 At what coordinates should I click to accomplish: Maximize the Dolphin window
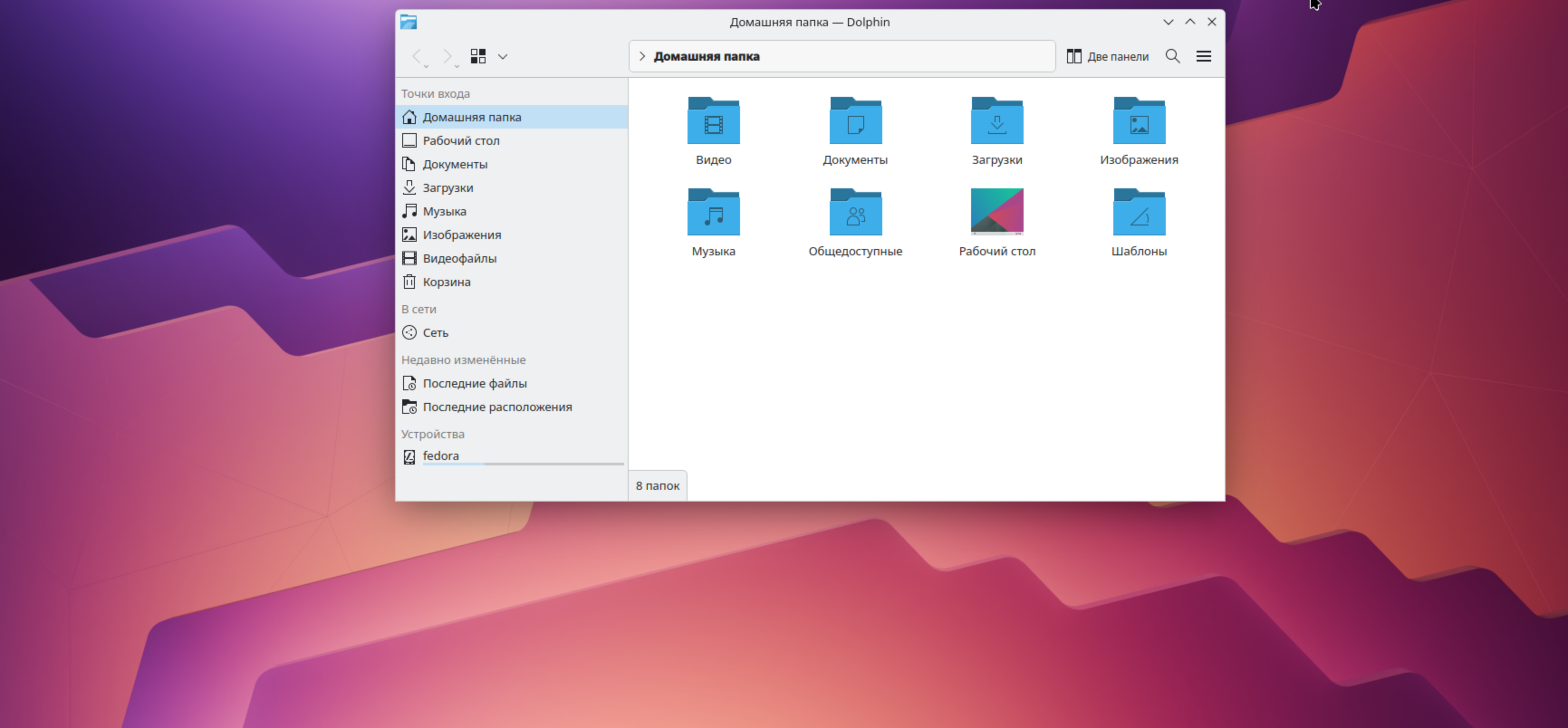1190,22
